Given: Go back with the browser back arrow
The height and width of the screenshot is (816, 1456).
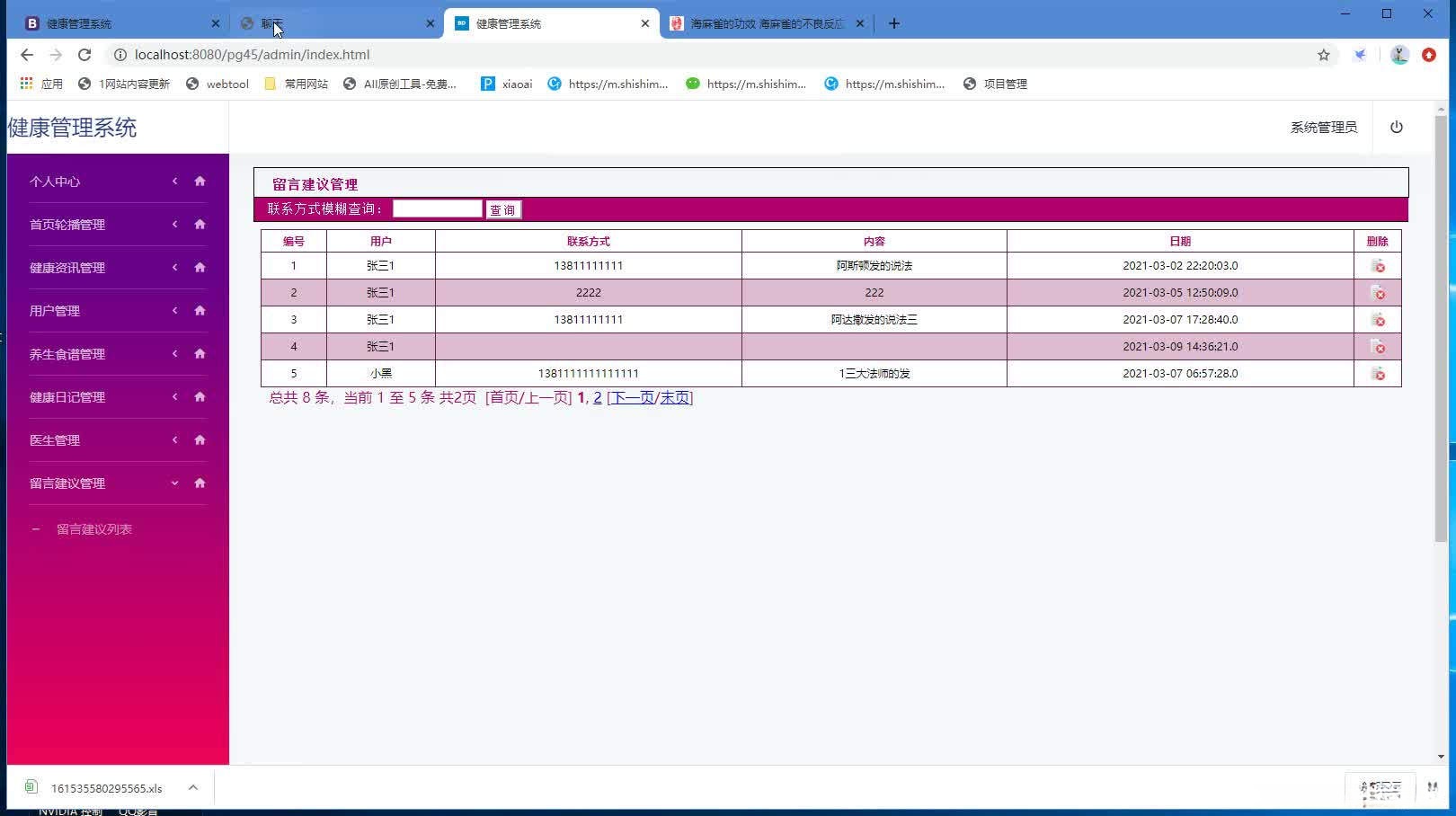Looking at the screenshot, I should point(27,55).
